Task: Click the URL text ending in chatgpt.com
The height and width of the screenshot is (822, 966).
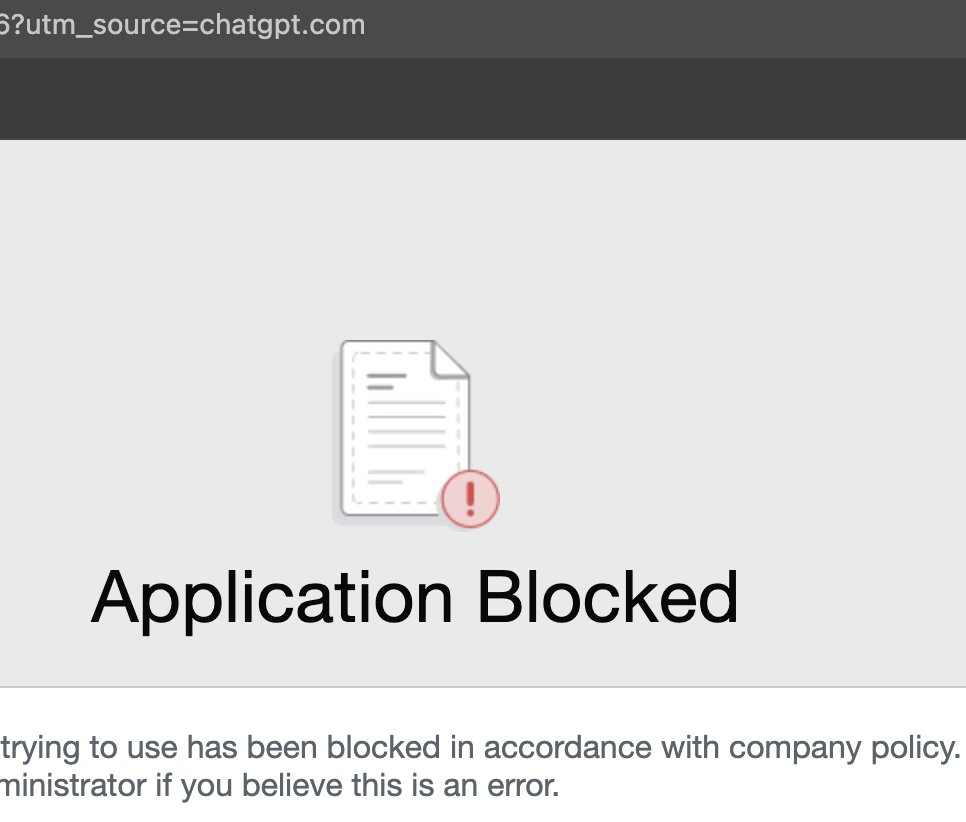Action: [182, 26]
